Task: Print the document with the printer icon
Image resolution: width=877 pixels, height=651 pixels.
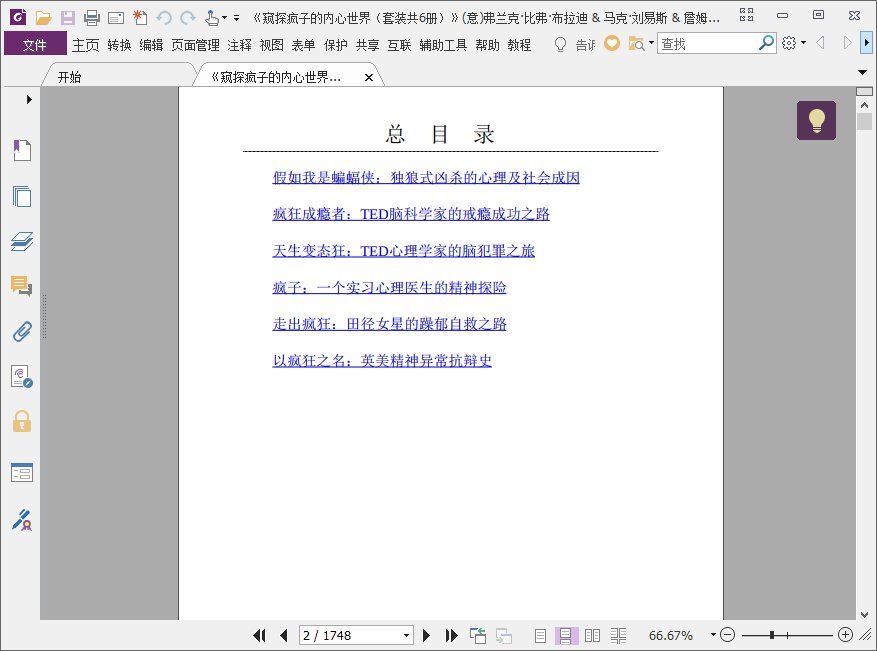Action: pyautogui.click(x=92, y=18)
